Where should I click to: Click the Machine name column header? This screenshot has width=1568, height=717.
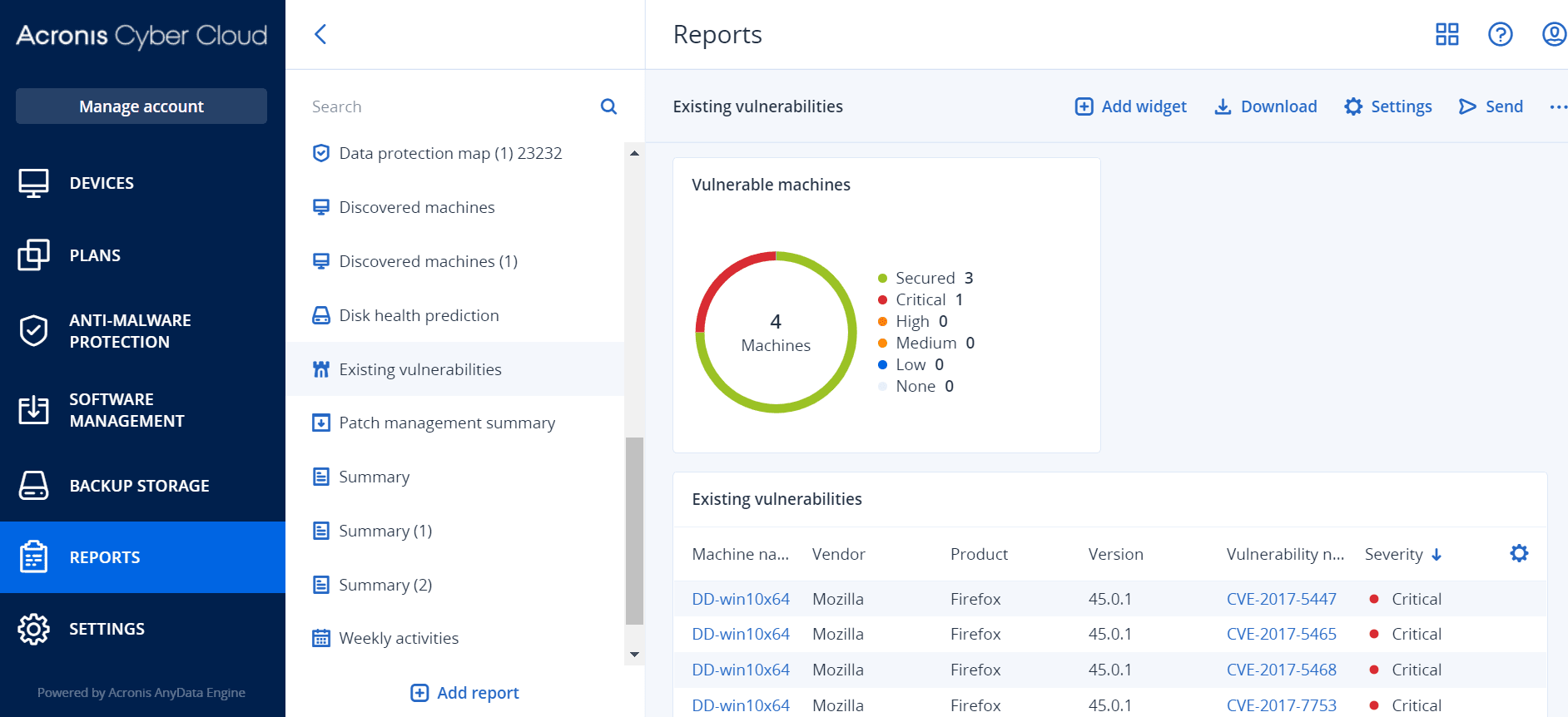pyautogui.click(x=741, y=554)
